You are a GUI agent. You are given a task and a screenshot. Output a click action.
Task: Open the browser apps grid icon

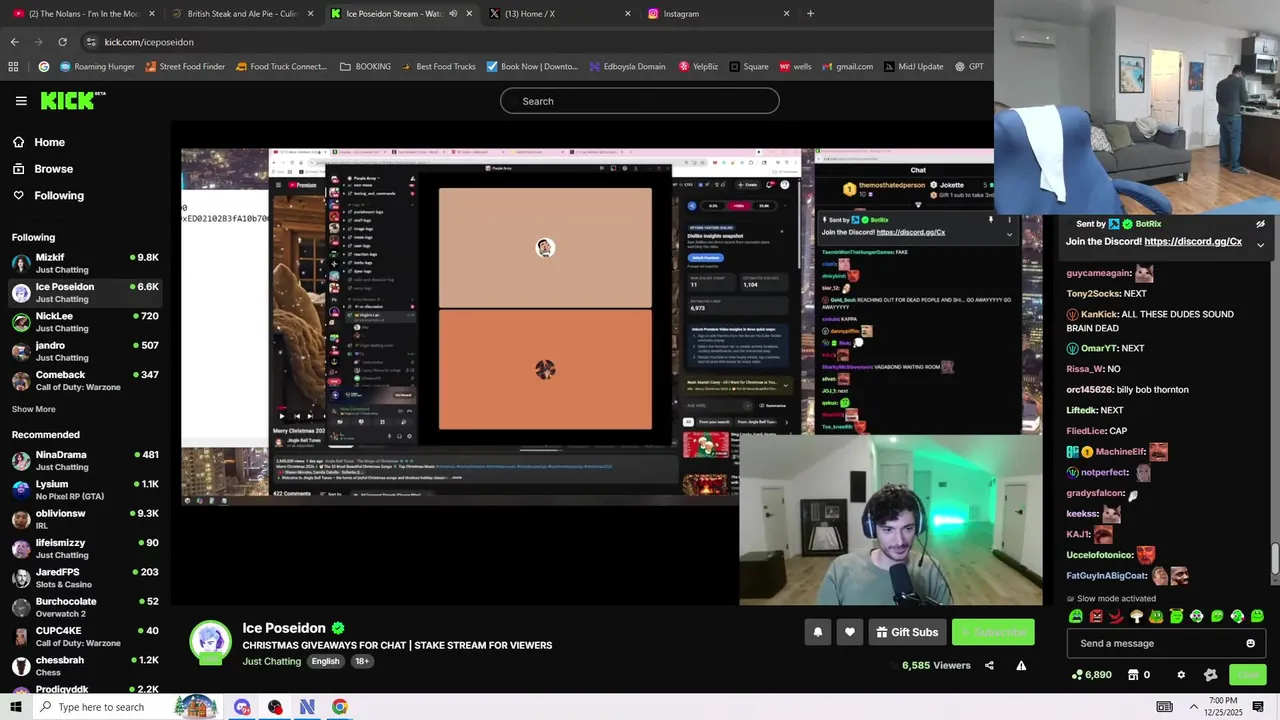[x=13, y=67]
